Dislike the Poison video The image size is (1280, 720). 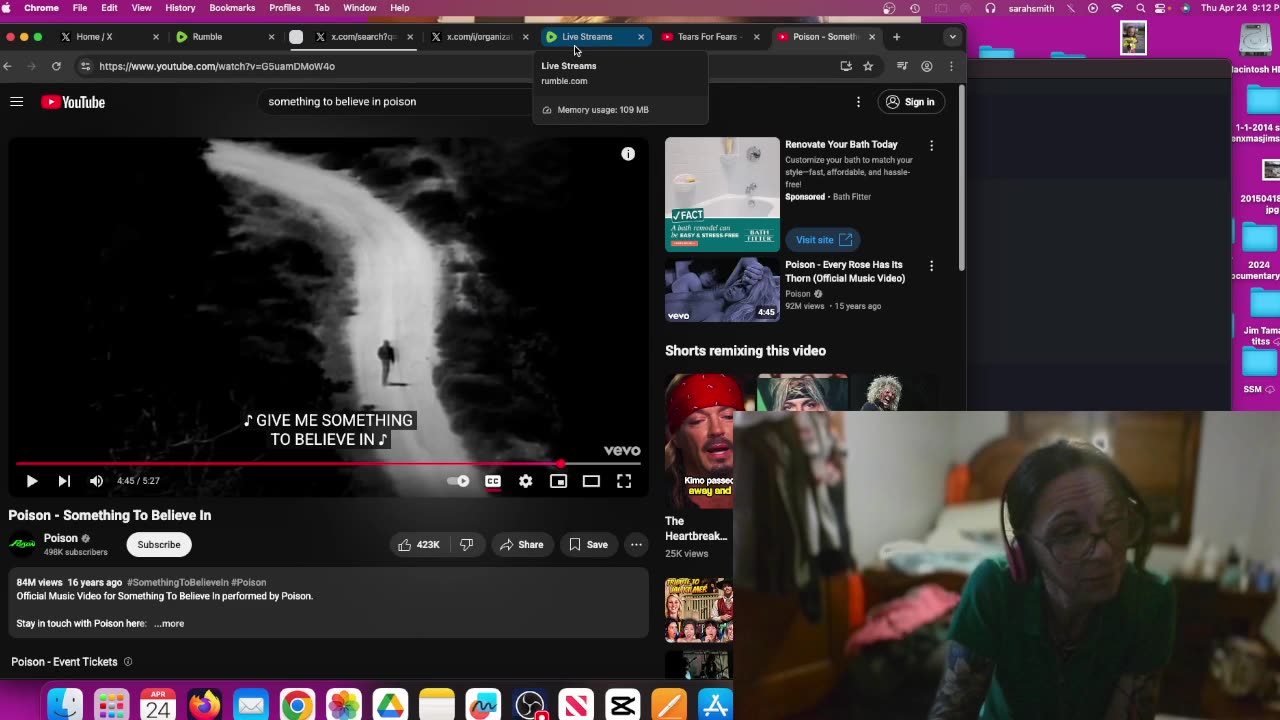click(x=466, y=544)
